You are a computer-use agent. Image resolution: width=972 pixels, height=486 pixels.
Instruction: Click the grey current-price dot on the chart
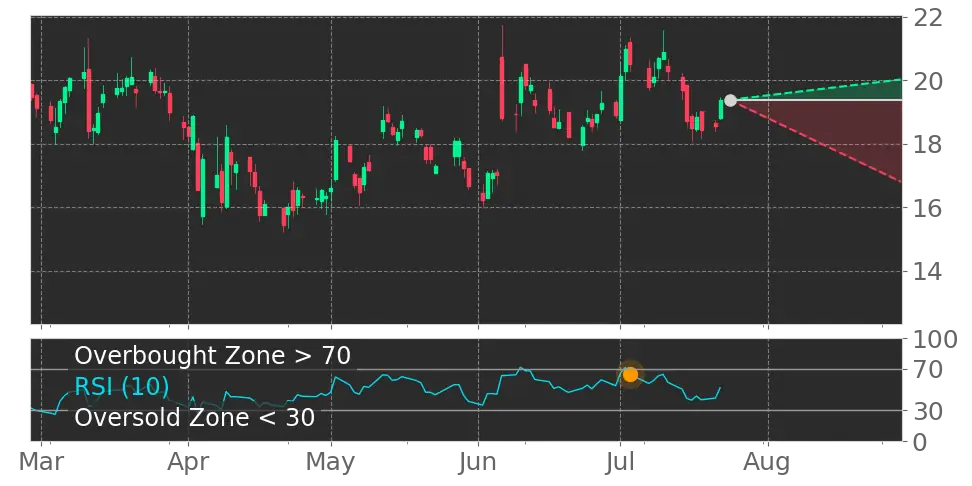[730, 100]
